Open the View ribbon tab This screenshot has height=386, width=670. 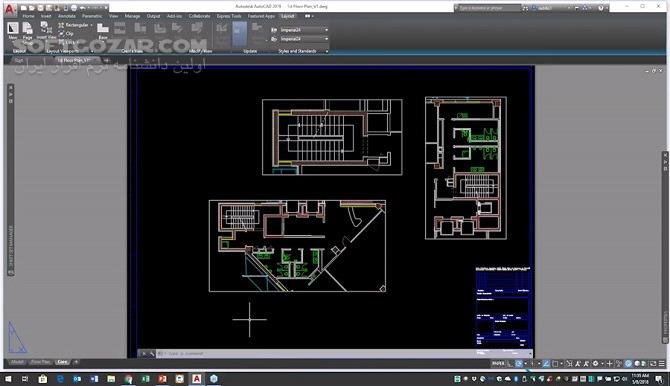tap(114, 16)
